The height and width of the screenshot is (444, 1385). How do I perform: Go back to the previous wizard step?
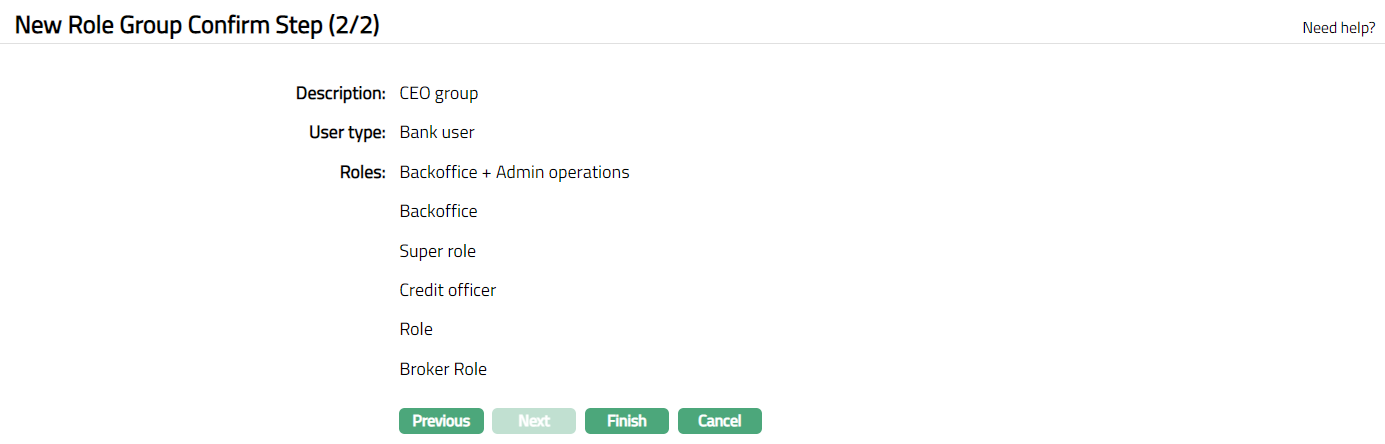click(441, 421)
